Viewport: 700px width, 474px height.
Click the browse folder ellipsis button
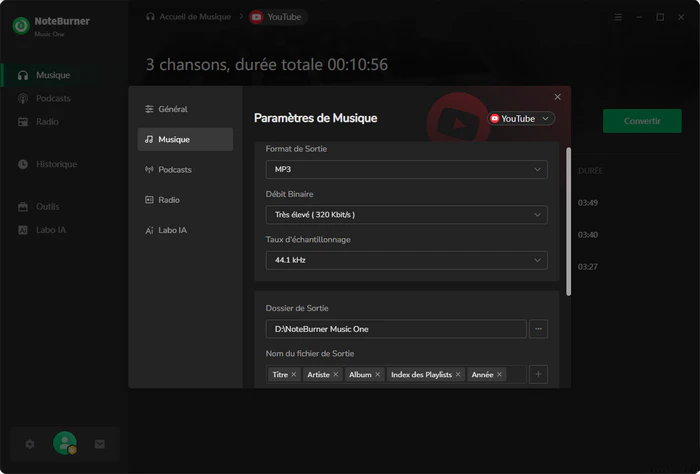coord(538,329)
